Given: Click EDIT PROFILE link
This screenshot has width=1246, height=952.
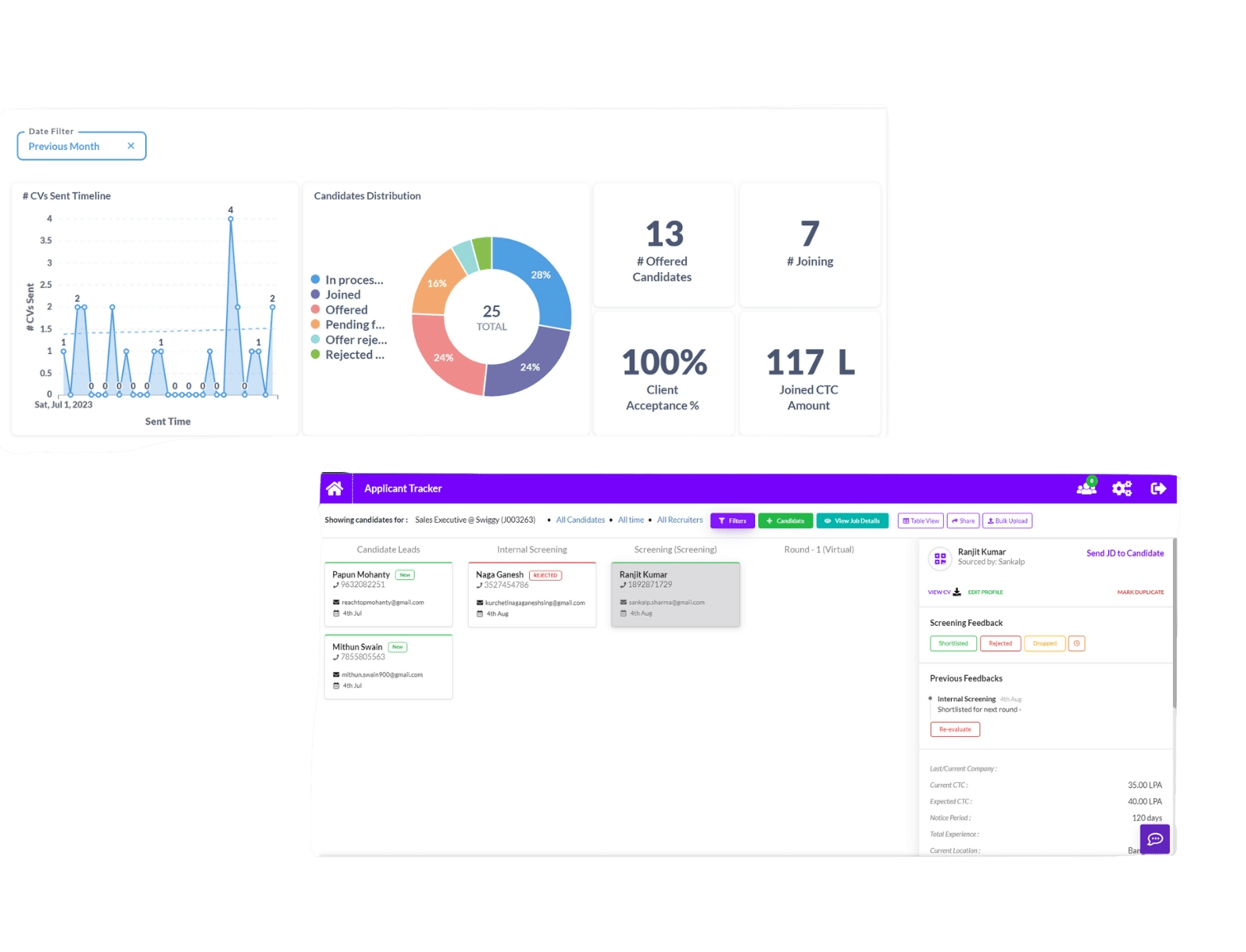Looking at the screenshot, I should point(985,593).
